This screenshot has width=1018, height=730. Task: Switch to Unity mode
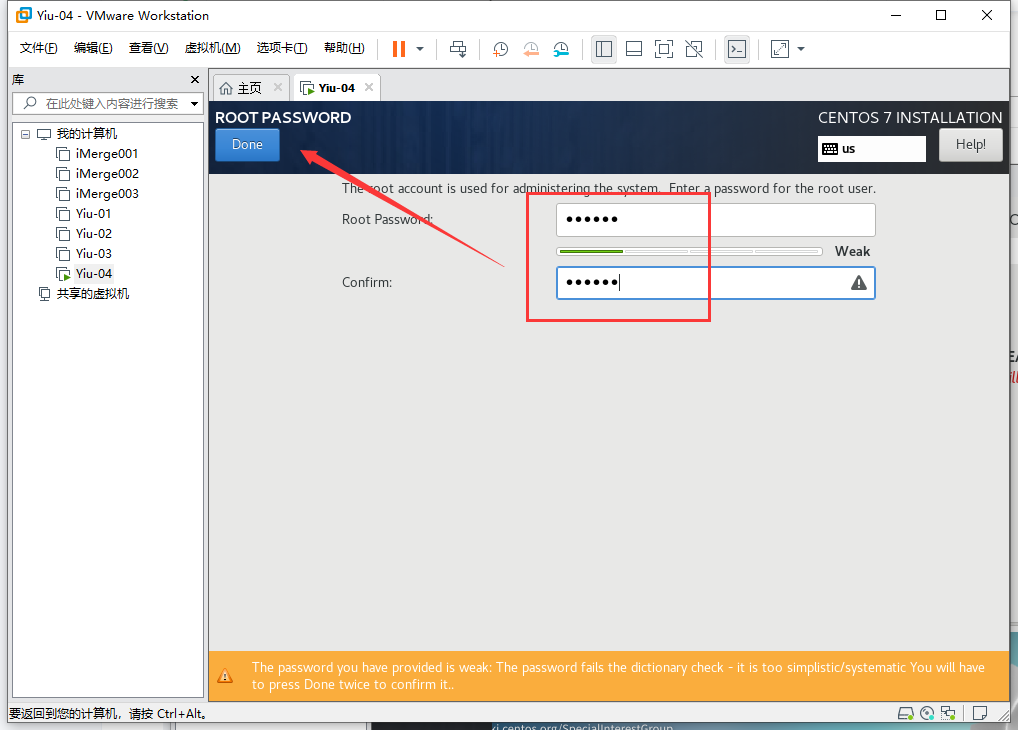pyautogui.click(x=694, y=49)
